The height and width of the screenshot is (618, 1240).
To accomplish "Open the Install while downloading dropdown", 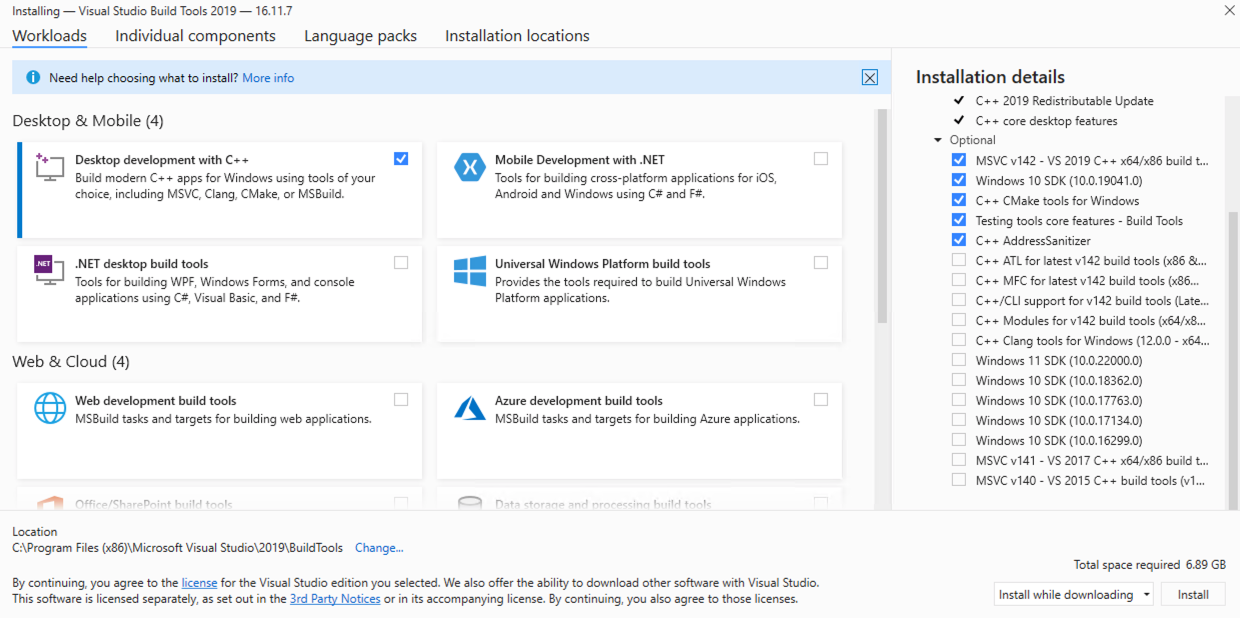I will point(1073,594).
